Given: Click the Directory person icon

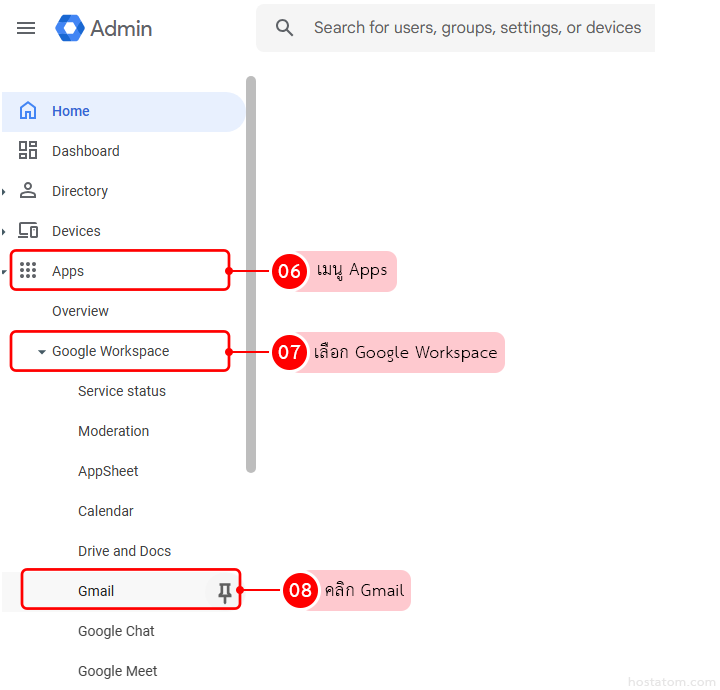Looking at the screenshot, I should [x=28, y=191].
